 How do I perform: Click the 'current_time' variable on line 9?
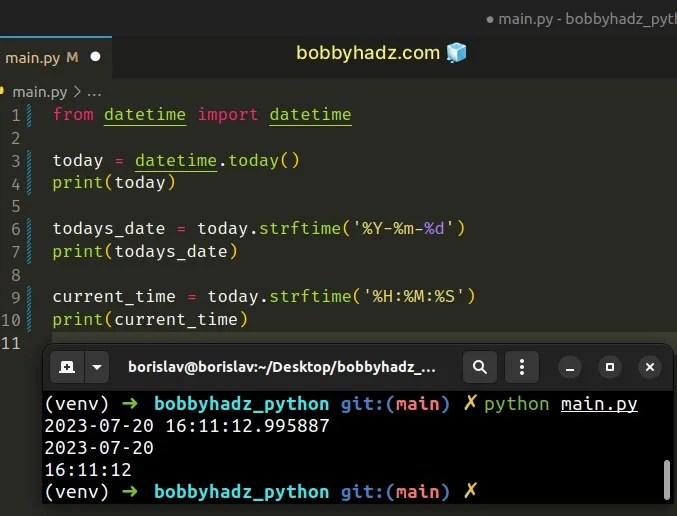[x=114, y=297]
